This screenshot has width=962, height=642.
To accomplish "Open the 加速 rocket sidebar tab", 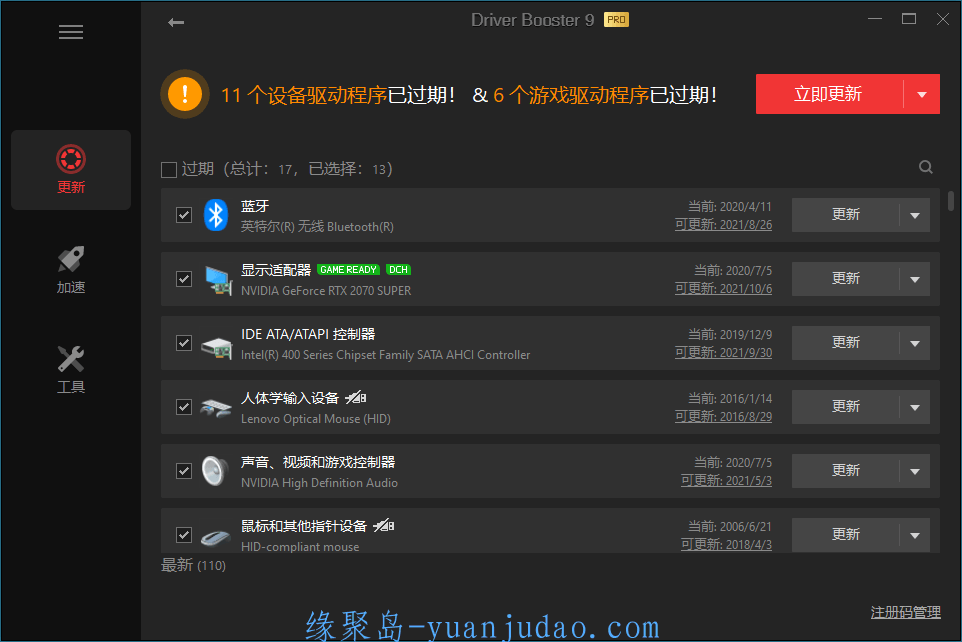I will pos(71,270).
